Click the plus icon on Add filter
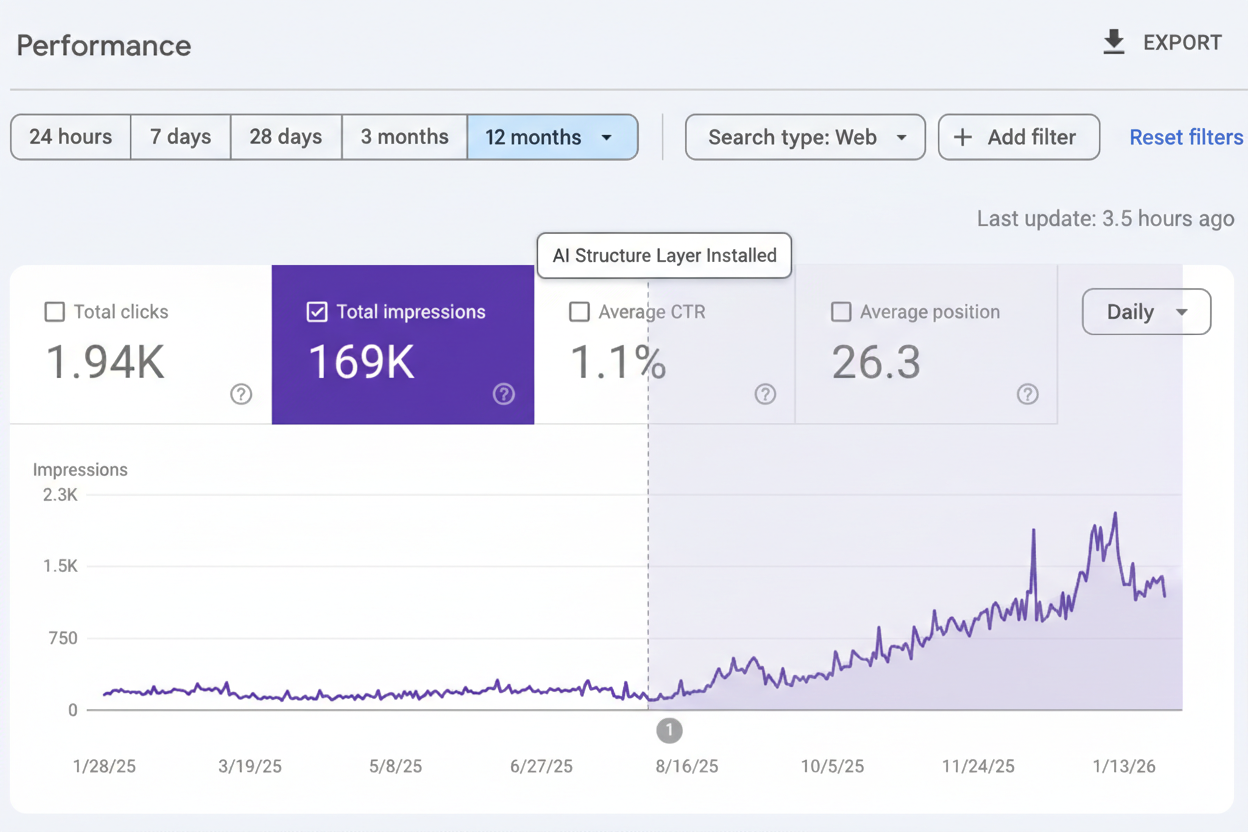 962,137
